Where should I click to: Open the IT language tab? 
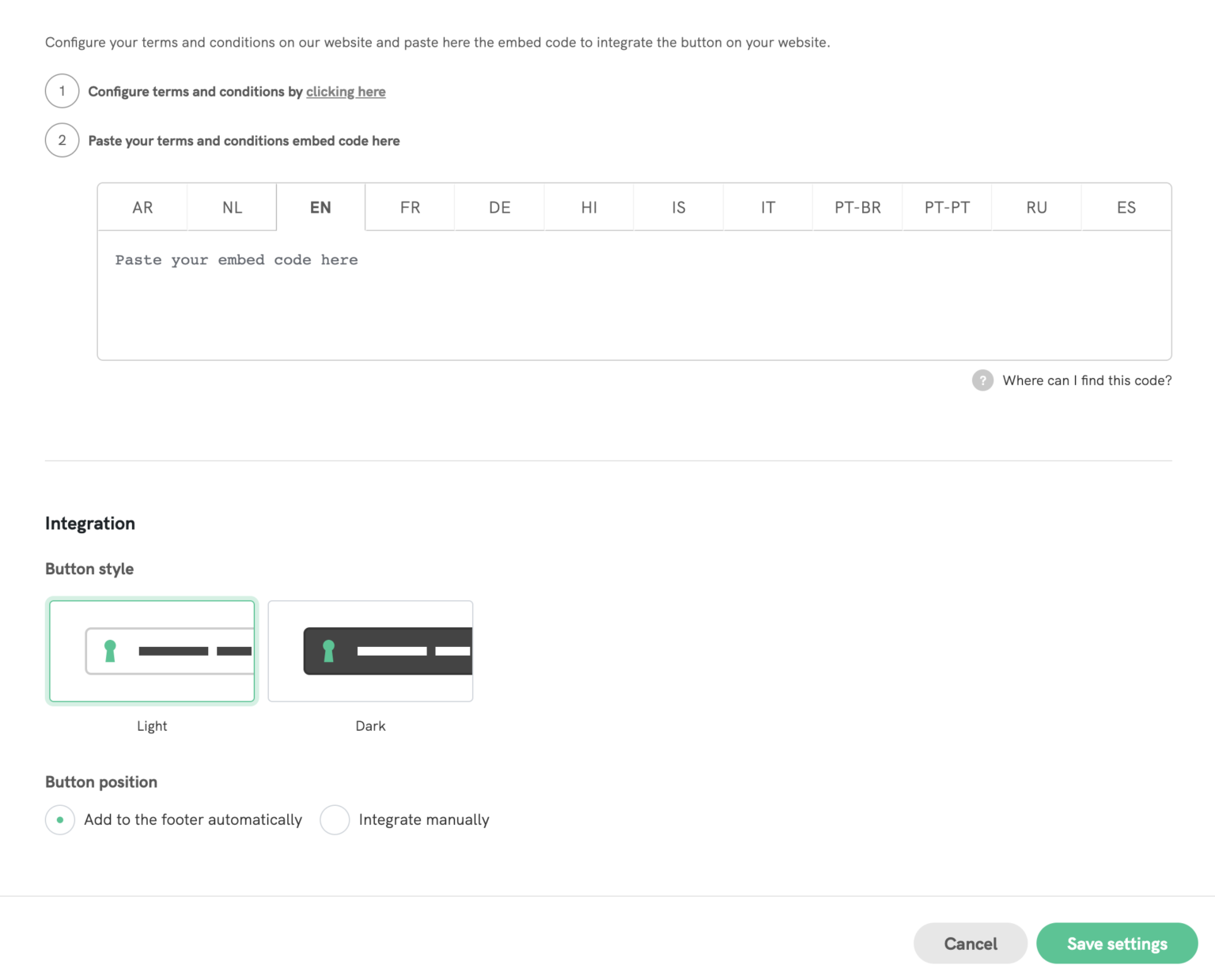pyautogui.click(x=767, y=207)
